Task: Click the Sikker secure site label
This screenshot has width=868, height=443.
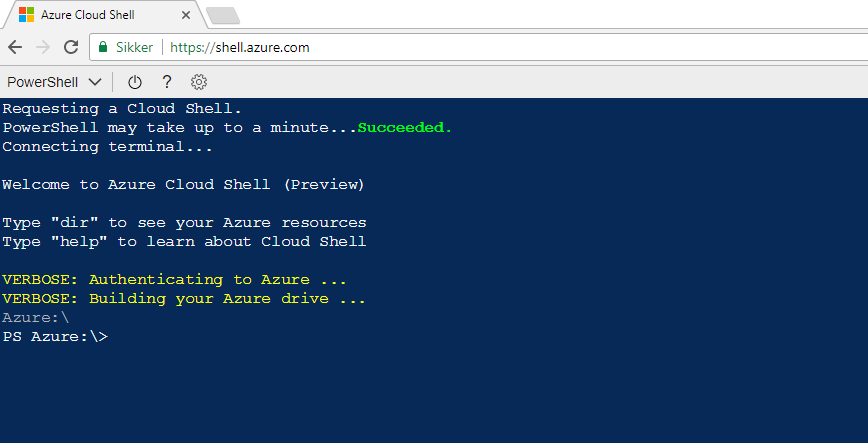Action: [134, 47]
